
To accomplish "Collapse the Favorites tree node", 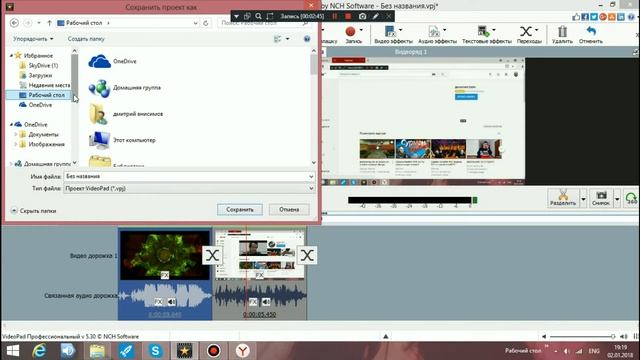I will point(11,56).
